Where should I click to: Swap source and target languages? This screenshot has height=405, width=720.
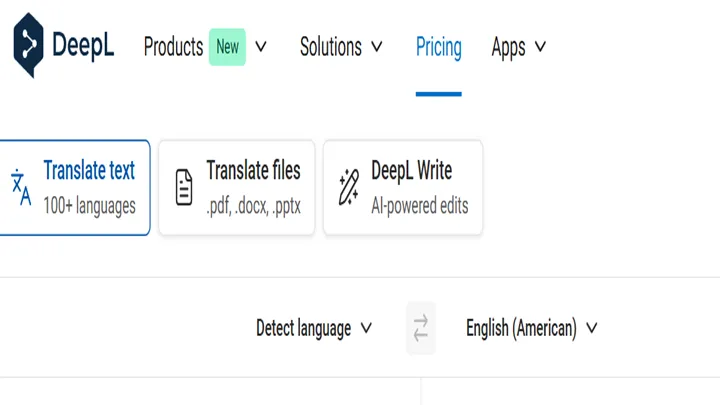421,328
